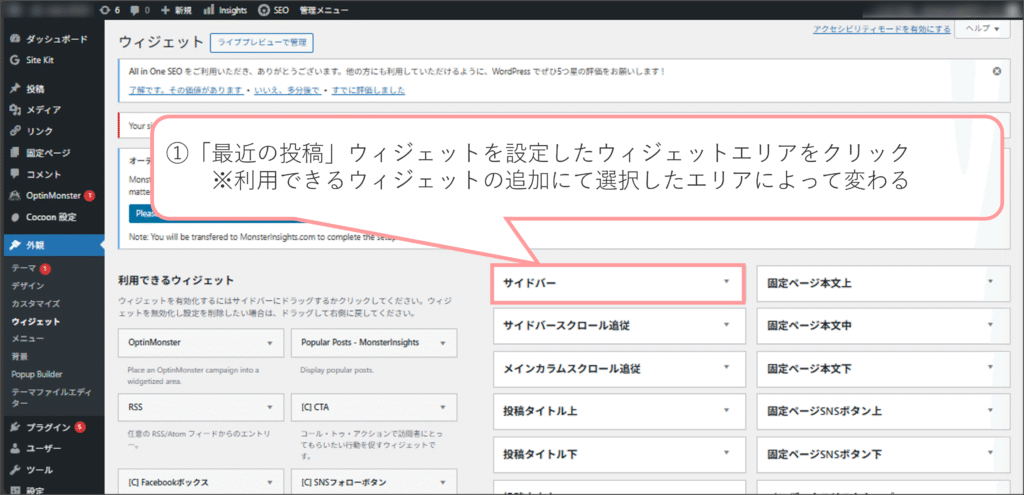Viewport: 1024px width, 495px height.
Task: Open Plugins (プラグイン) via its icon
Action: point(15,427)
